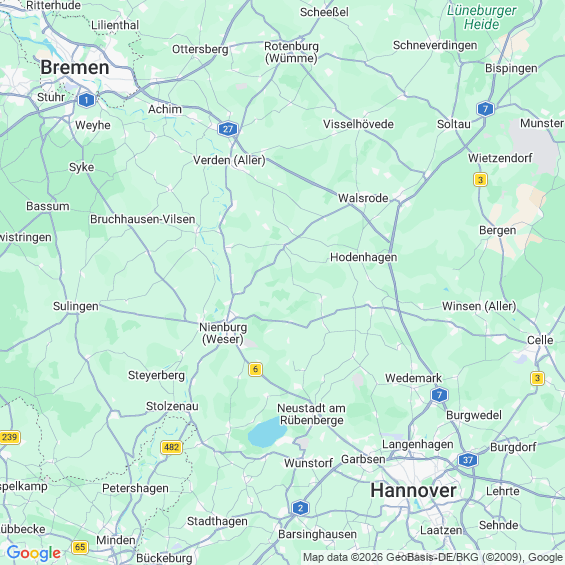Select the Nienburg (Weser) label

223,333
